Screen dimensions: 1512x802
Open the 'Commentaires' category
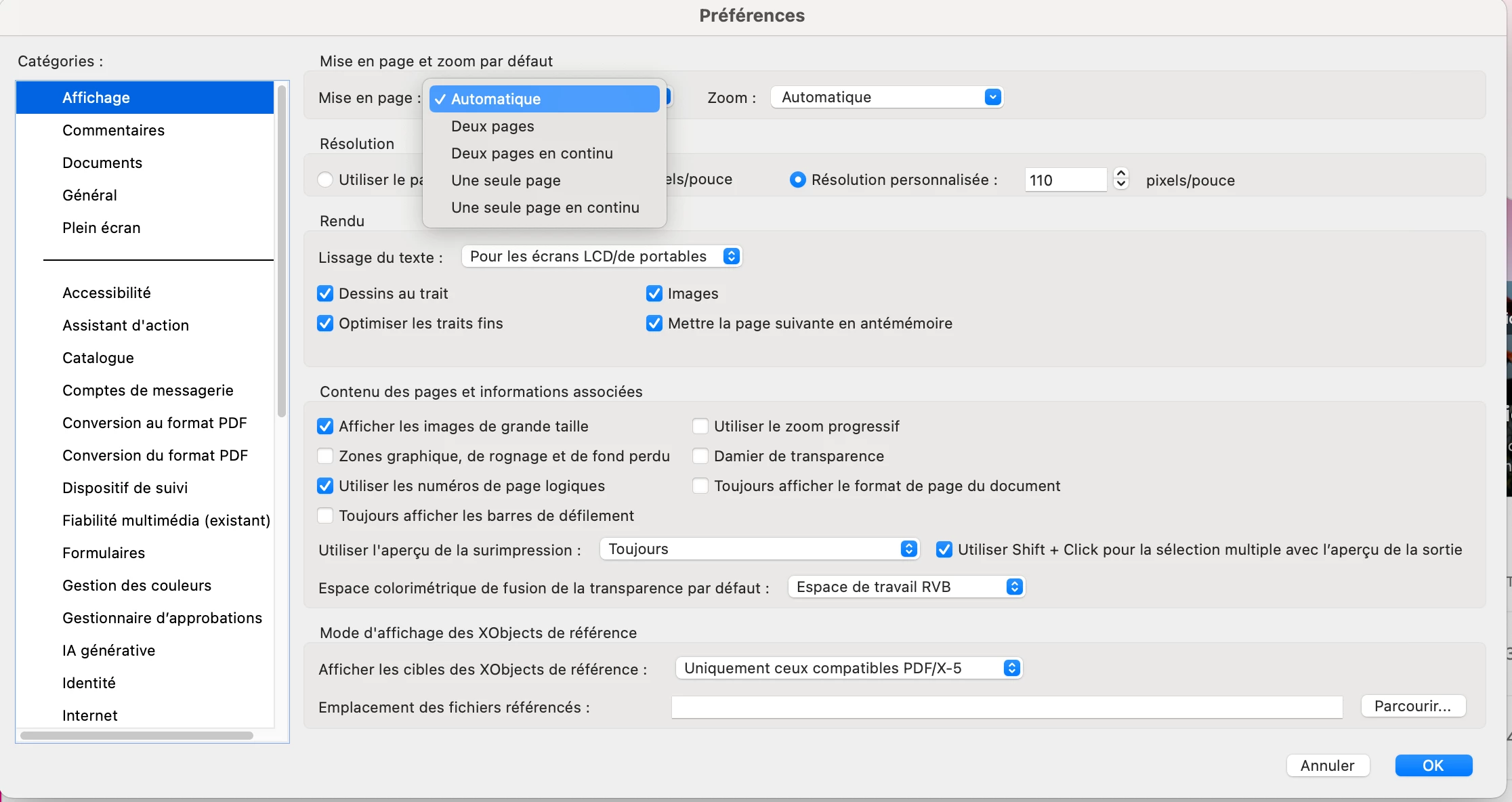pyautogui.click(x=113, y=131)
